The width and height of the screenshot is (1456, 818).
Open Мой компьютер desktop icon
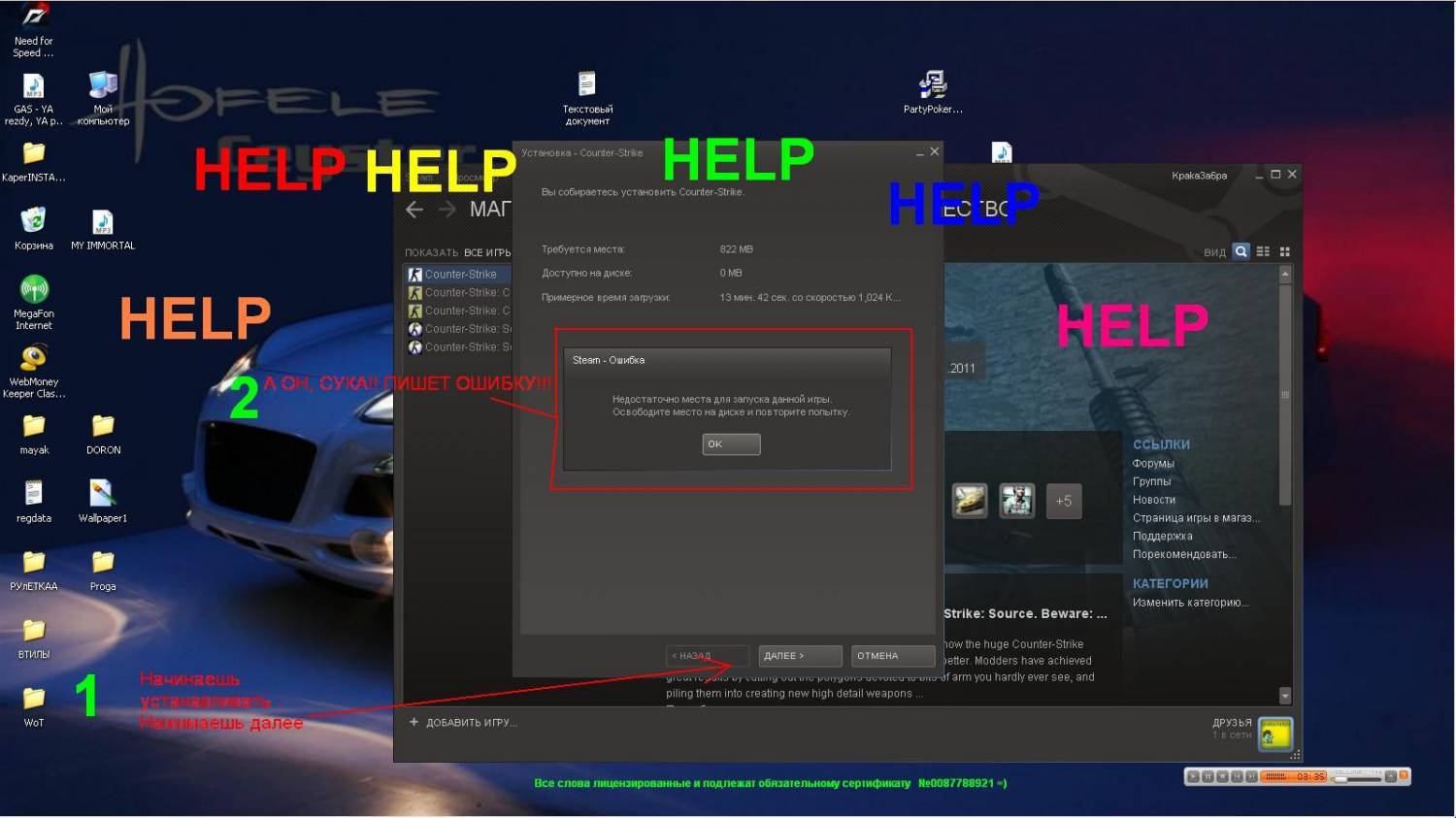coord(103,100)
